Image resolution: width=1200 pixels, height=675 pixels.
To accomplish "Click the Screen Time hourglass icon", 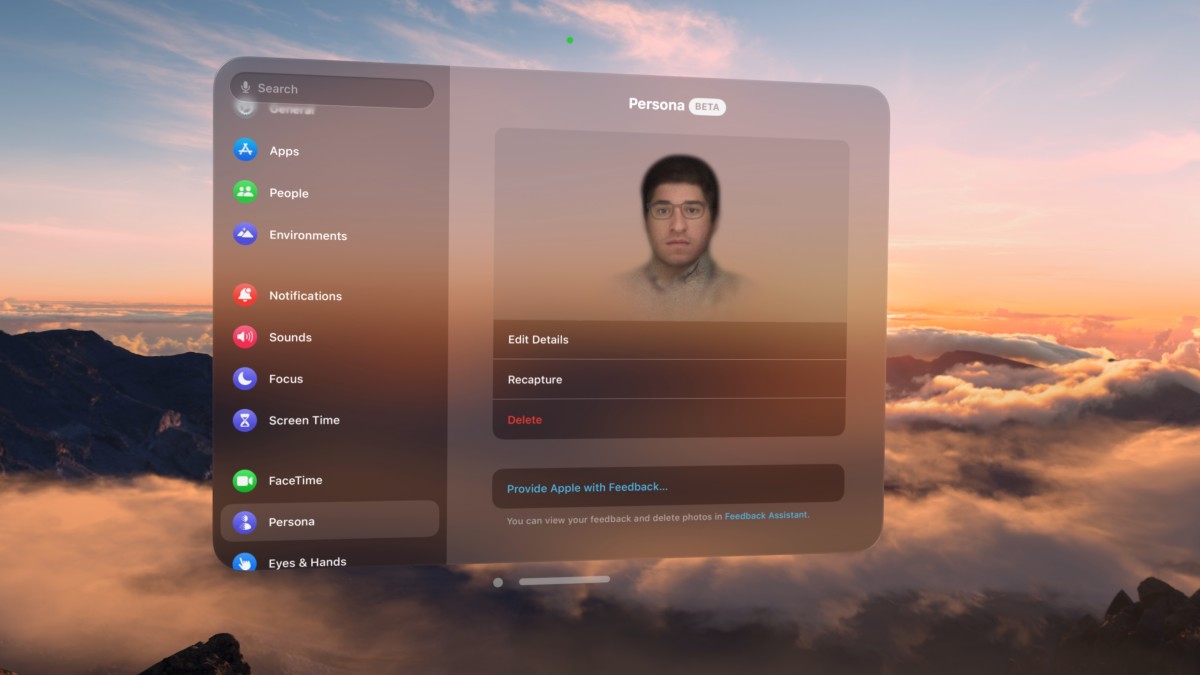I will point(245,420).
